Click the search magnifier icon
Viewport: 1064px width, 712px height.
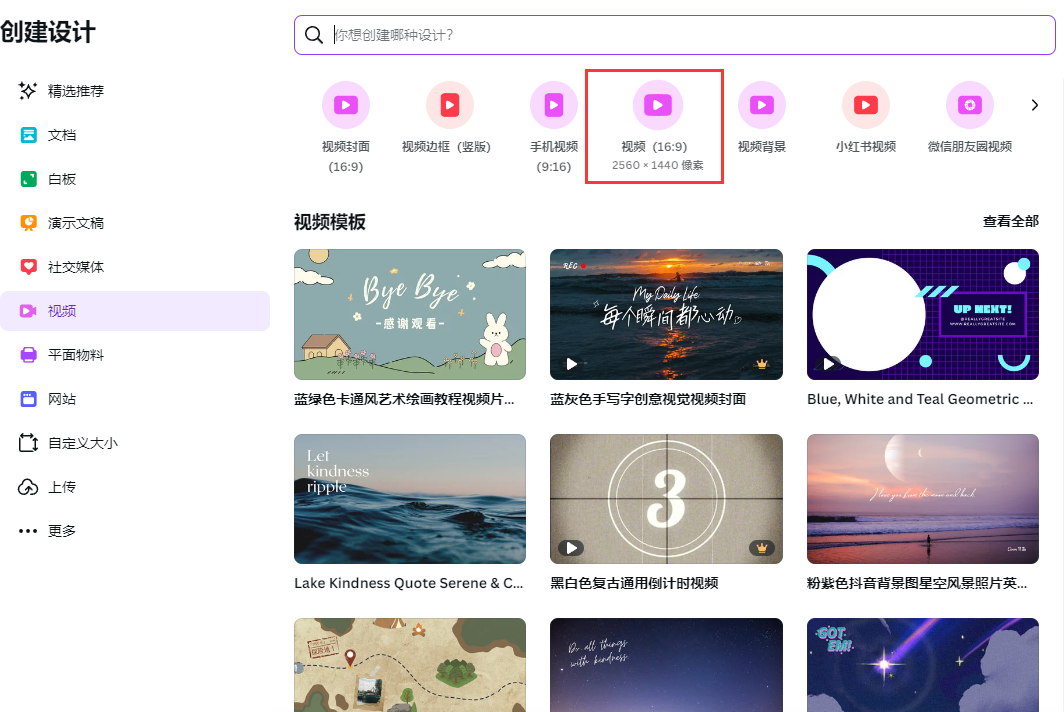(x=314, y=35)
